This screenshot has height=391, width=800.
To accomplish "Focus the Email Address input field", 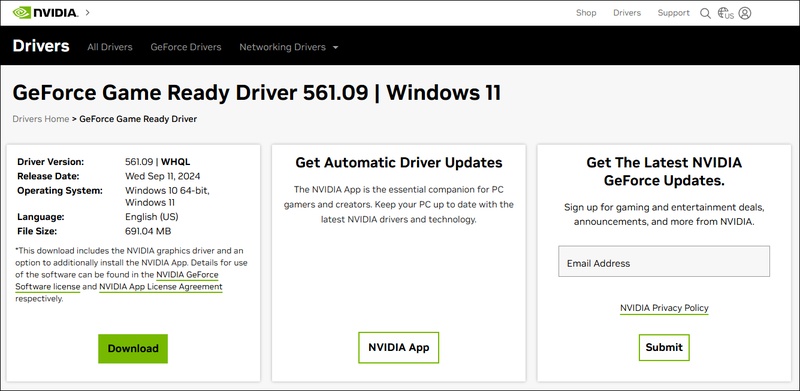I will (664, 261).
